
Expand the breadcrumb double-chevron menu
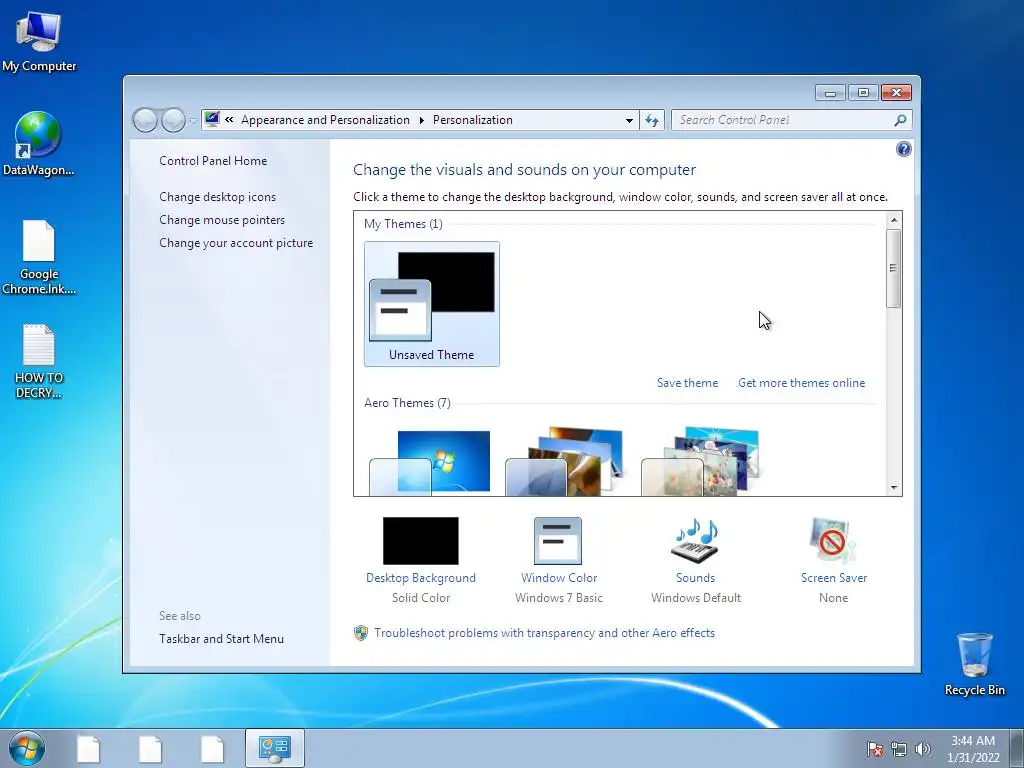tap(229, 120)
